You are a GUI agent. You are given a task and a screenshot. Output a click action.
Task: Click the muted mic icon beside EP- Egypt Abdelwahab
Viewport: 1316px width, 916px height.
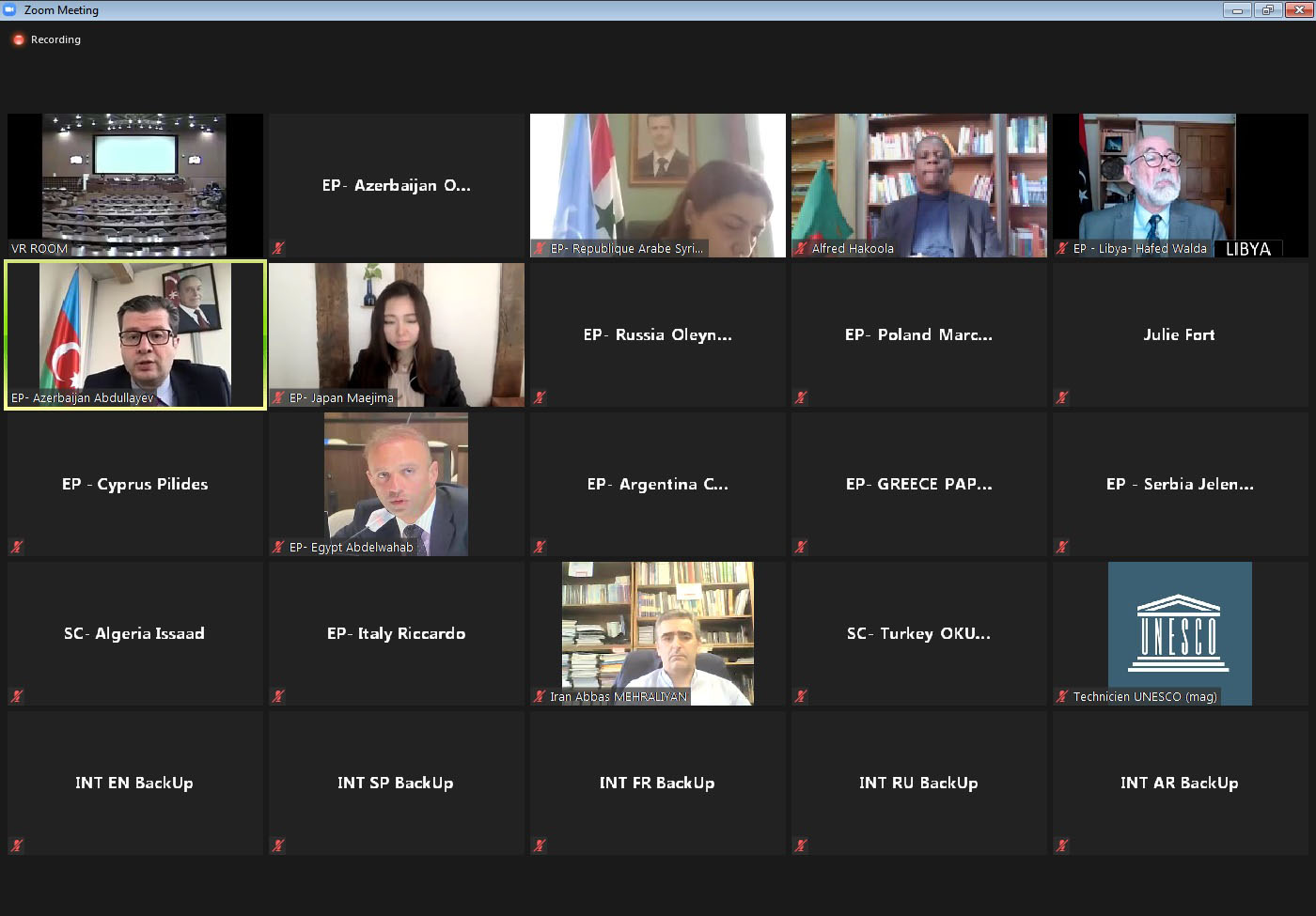[x=278, y=547]
